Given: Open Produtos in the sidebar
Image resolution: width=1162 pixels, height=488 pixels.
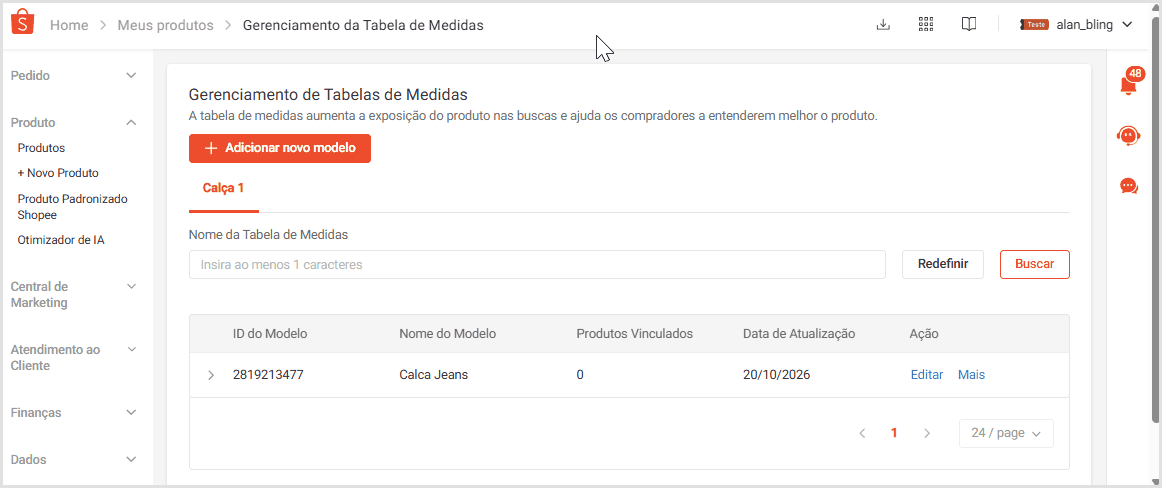Looking at the screenshot, I should point(42,148).
